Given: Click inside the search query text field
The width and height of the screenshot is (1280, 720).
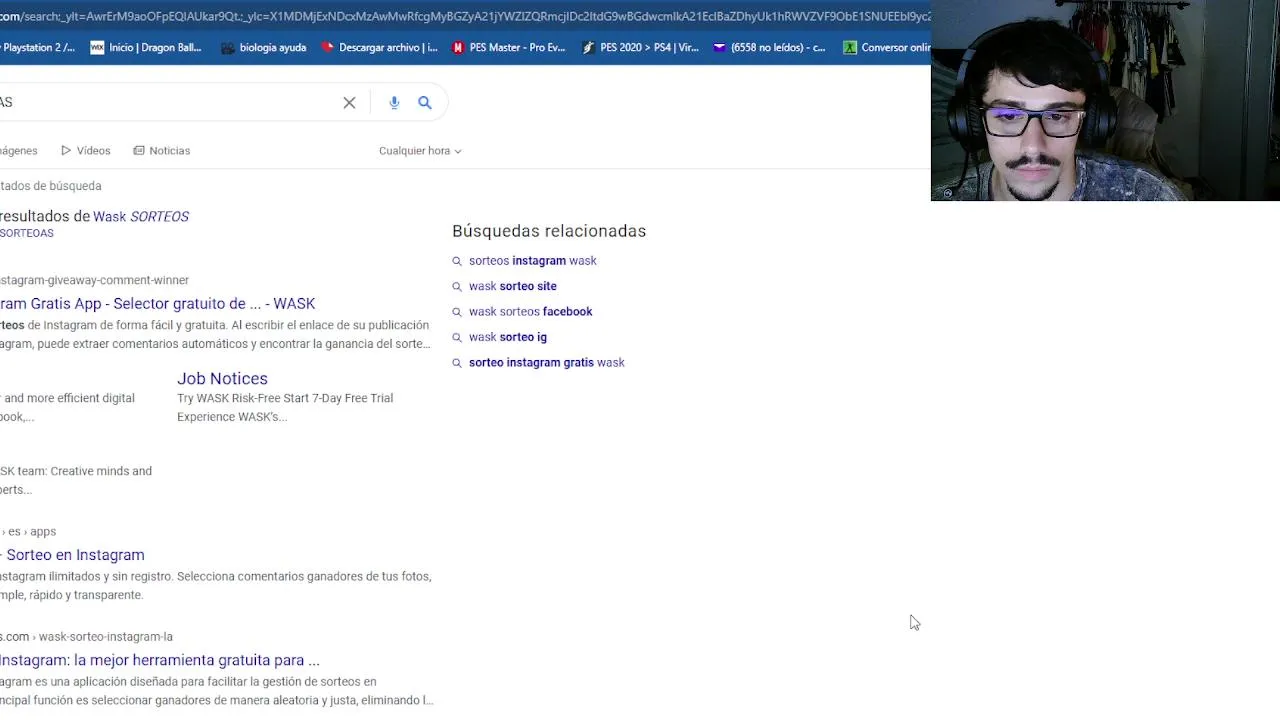Looking at the screenshot, I should [x=165, y=102].
